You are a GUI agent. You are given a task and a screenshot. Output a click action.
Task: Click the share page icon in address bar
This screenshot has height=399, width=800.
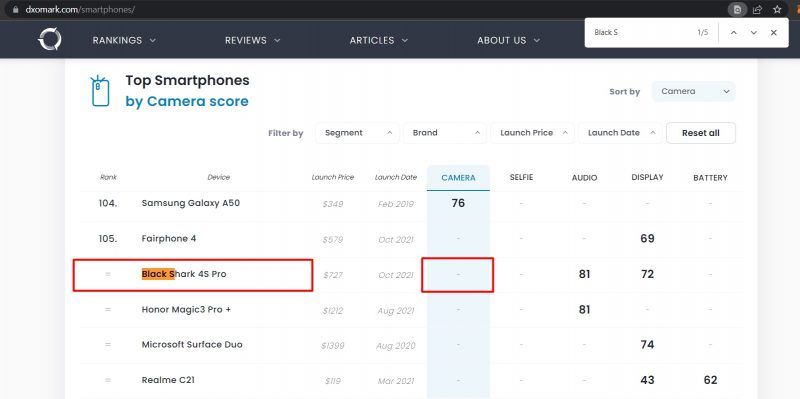(x=758, y=9)
